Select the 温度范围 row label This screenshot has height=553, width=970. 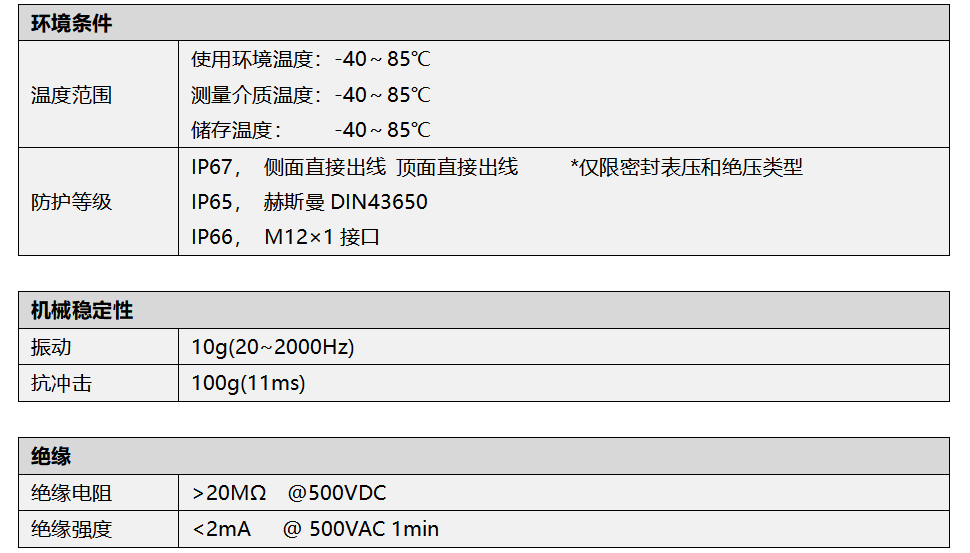click(71, 95)
